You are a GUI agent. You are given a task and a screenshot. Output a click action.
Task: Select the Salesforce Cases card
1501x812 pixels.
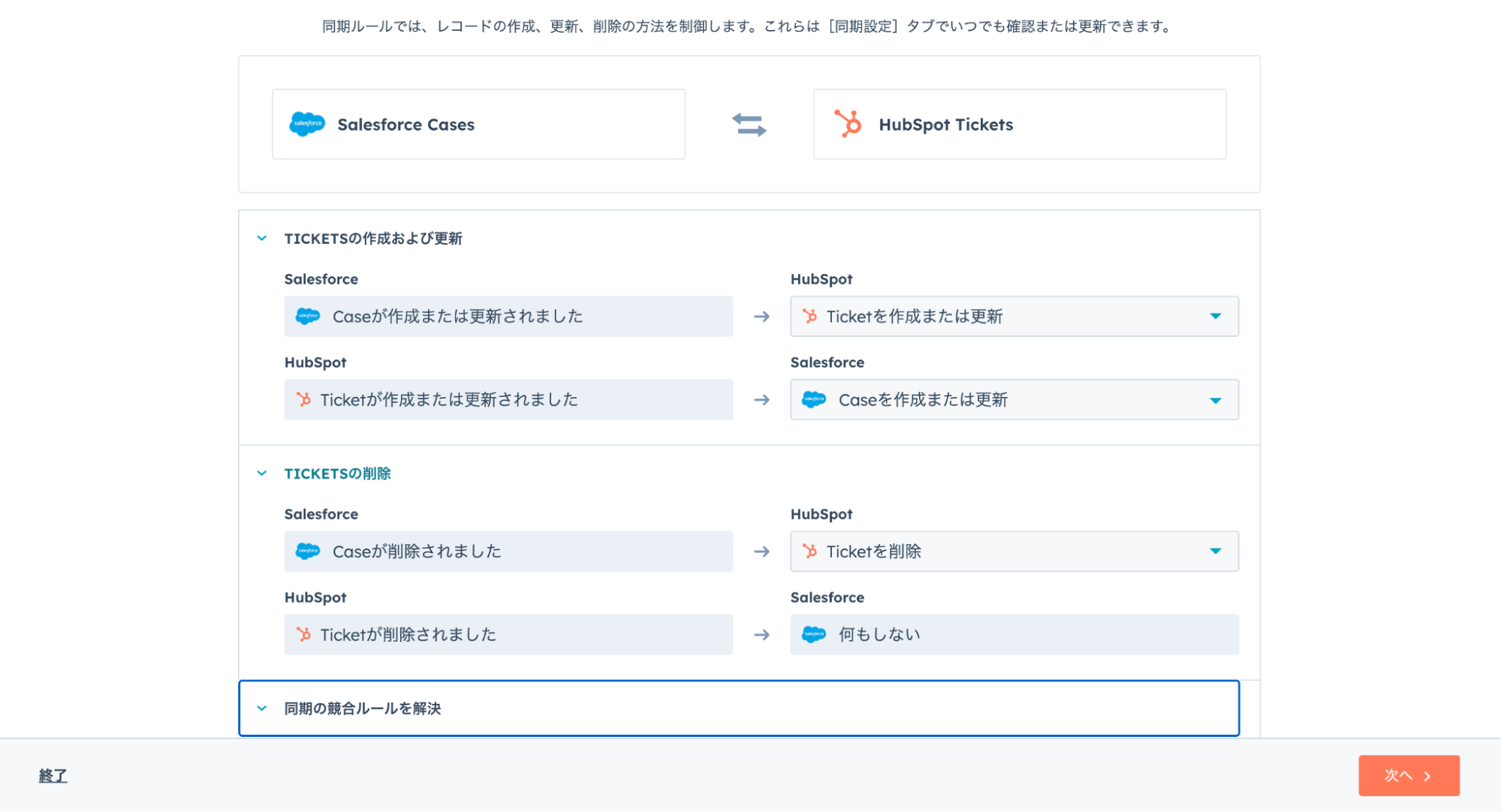tap(478, 125)
